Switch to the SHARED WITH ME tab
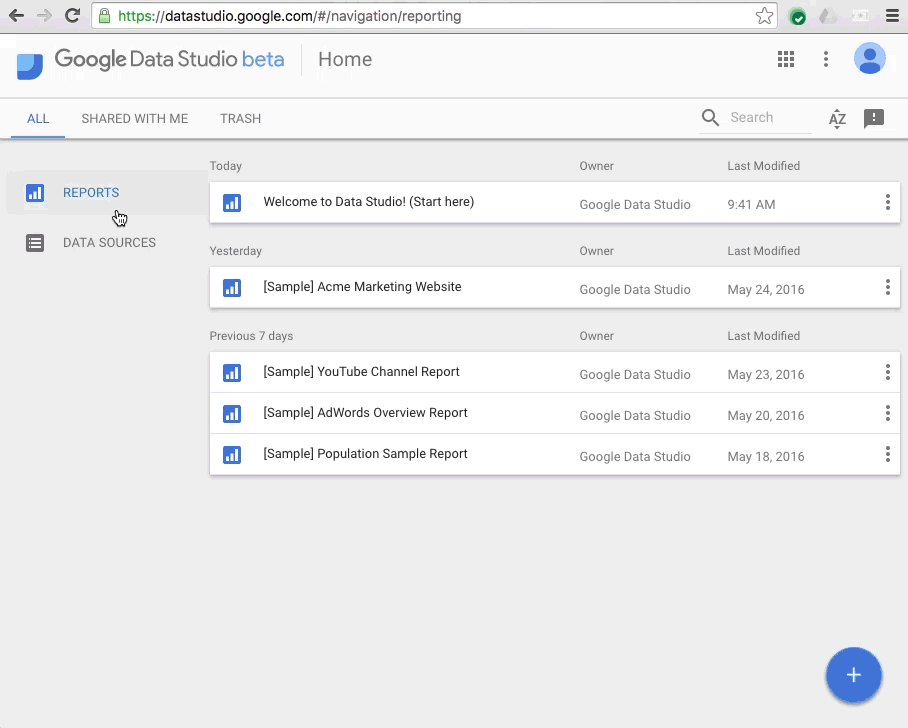The image size is (908, 728). (x=135, y=119)
